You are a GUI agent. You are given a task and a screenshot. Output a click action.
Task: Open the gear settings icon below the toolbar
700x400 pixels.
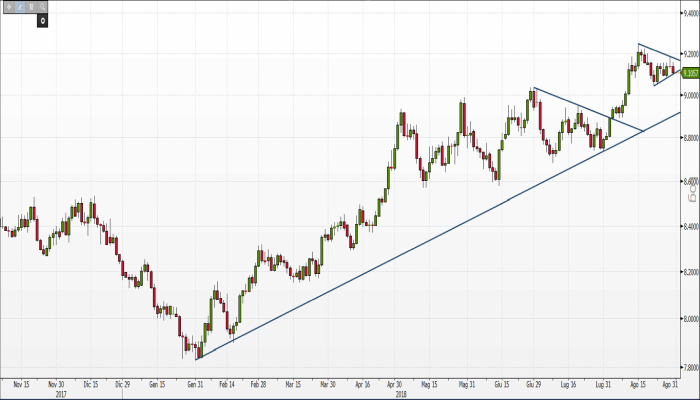point(43,21)
